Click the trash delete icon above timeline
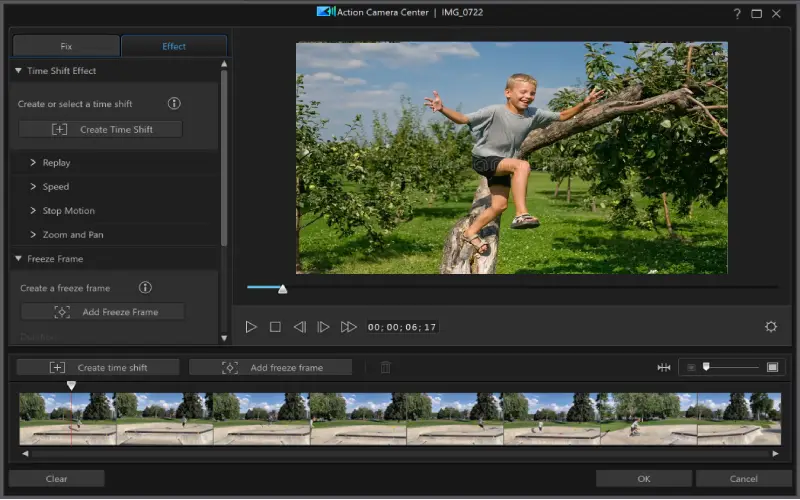 pos(385,367)
